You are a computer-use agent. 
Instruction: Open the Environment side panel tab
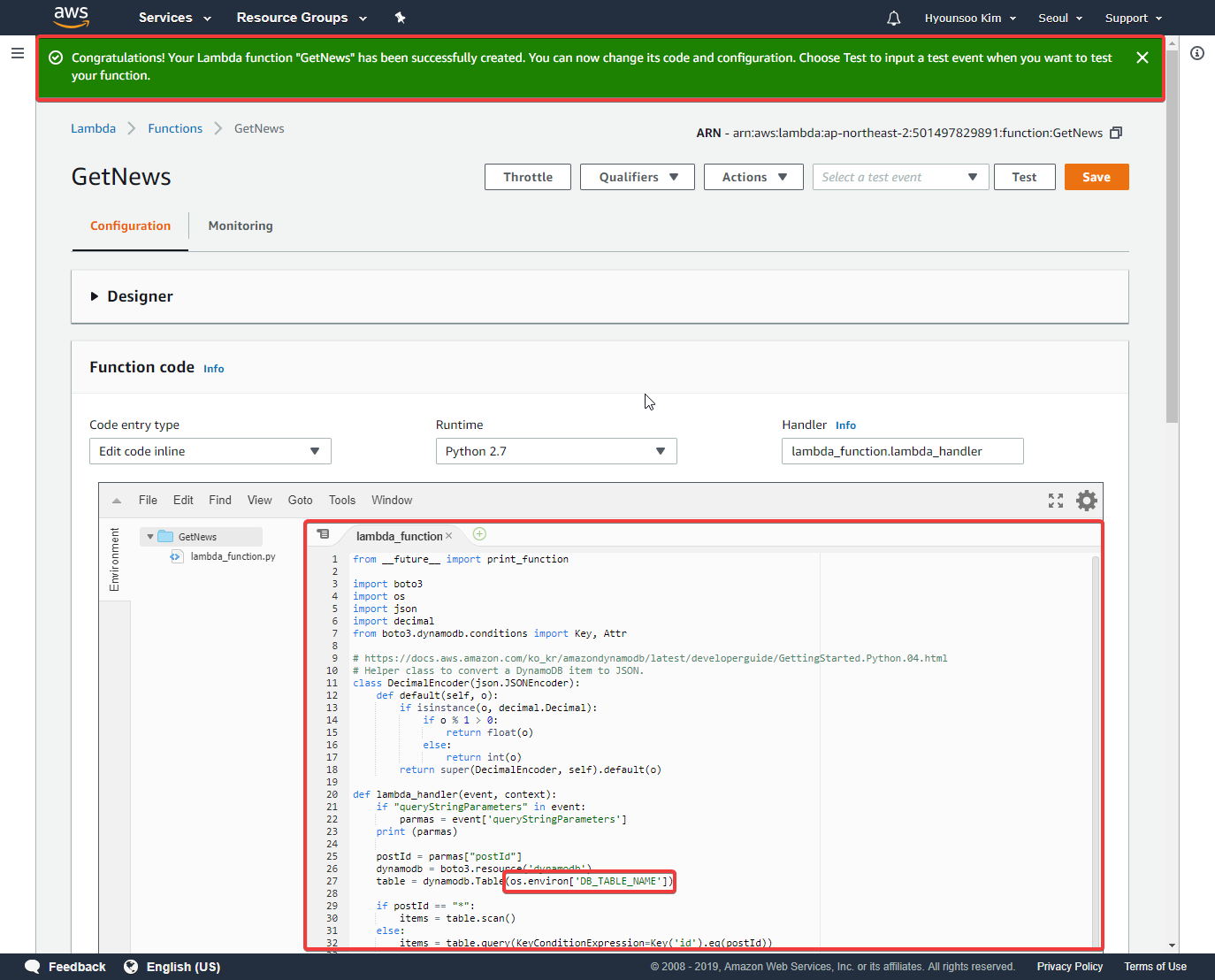[x=114, y=559]
